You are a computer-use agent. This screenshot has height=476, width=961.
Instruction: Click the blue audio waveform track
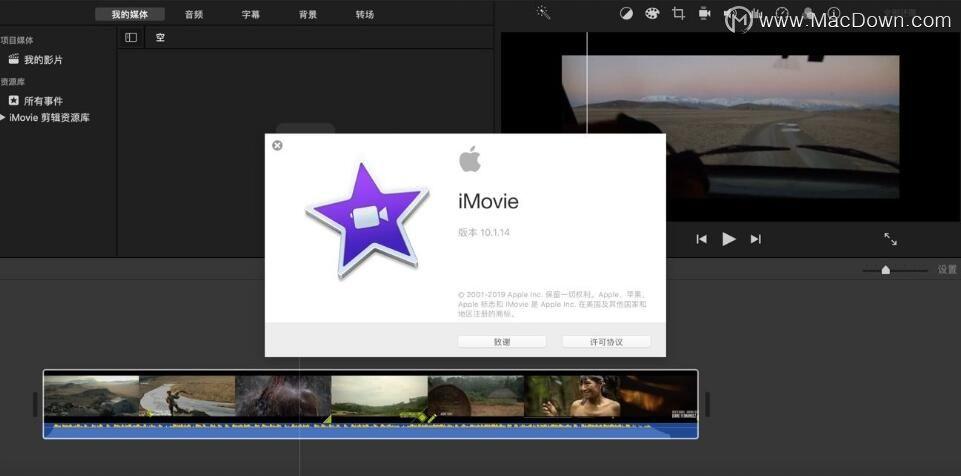[x=371, y=429]
